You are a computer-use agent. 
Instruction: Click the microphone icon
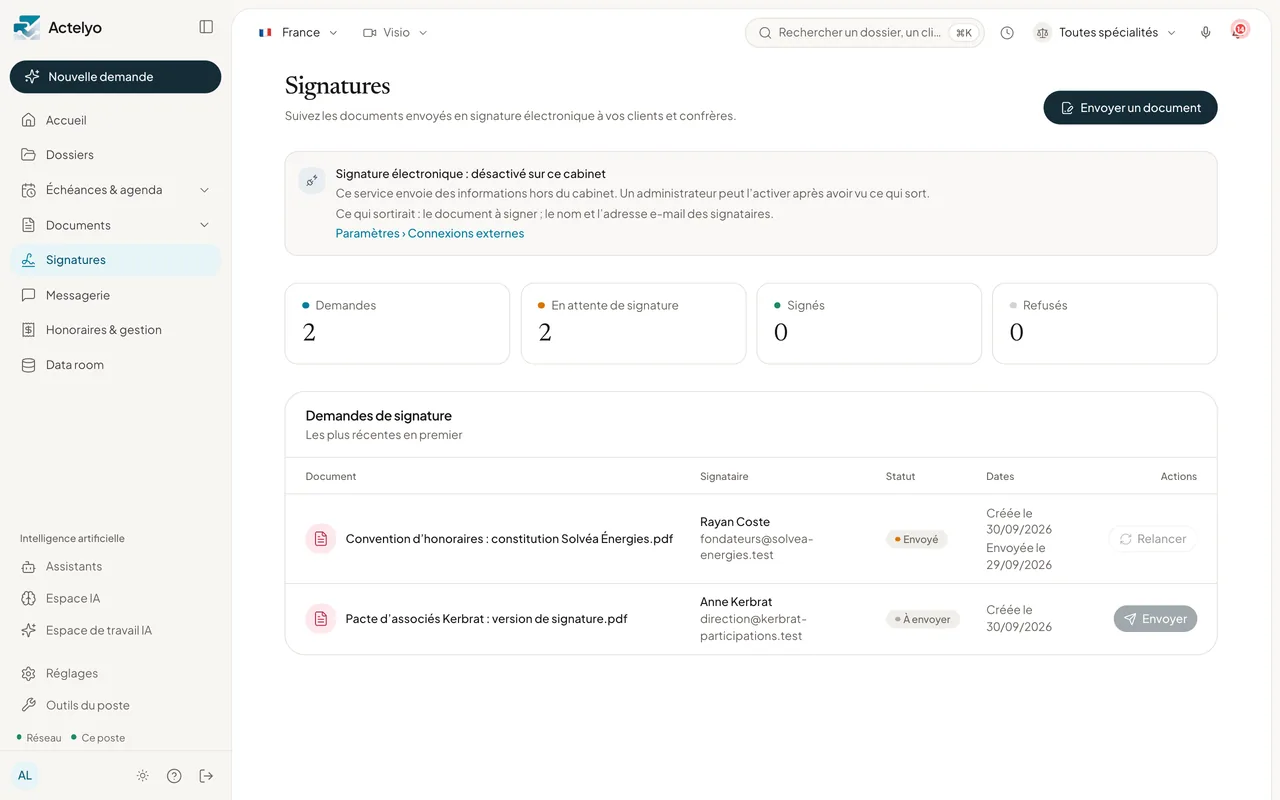[x=1206, y=33]
